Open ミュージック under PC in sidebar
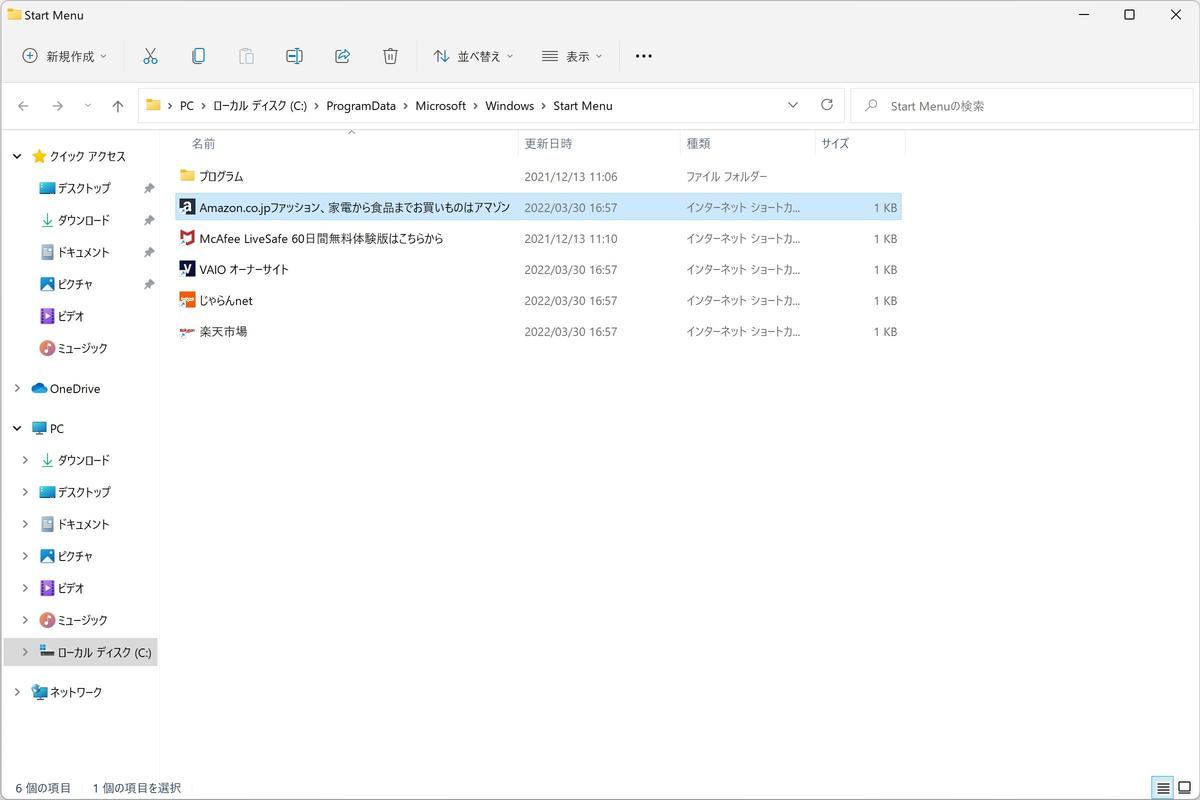Image resolution: width=1200 pixels, height=800 pixels. click(83, 620)
